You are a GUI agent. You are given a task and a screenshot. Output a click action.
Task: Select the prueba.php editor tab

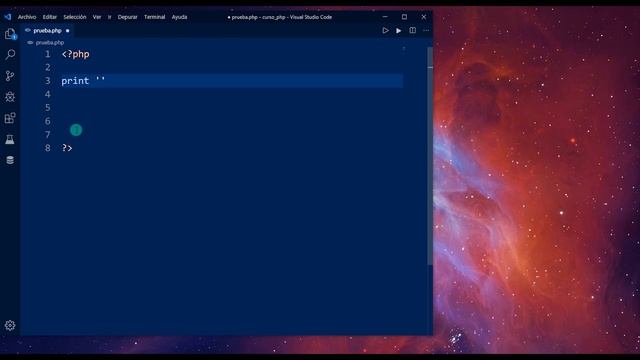tap(47, 31)
